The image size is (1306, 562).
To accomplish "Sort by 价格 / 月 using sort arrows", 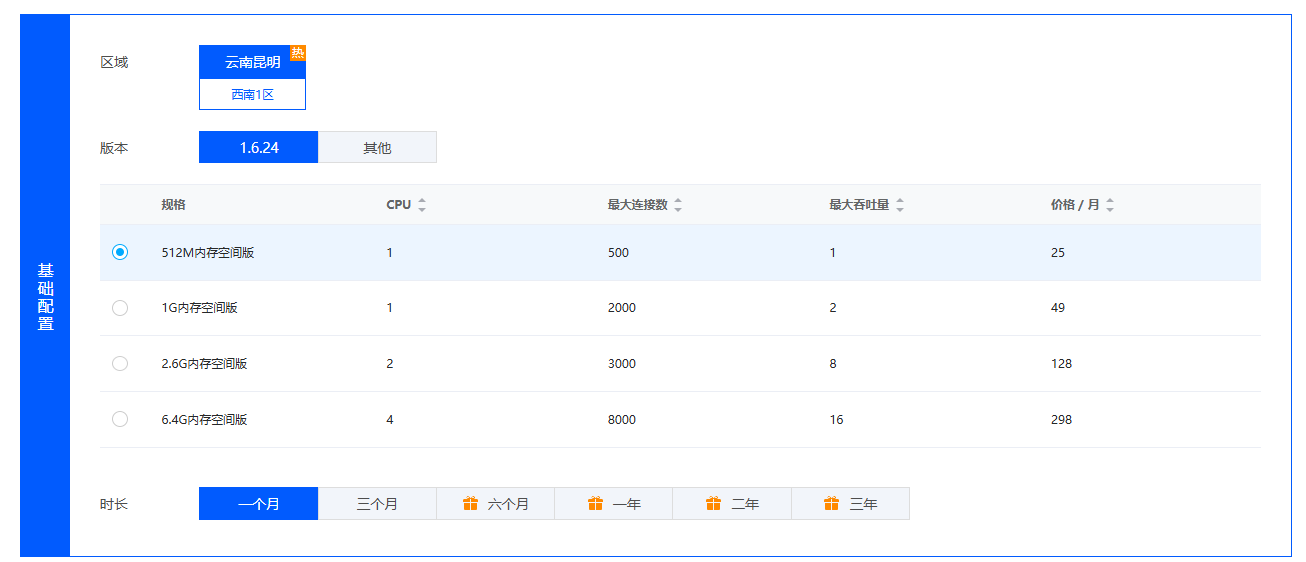I will click(x=1110, y=205).
